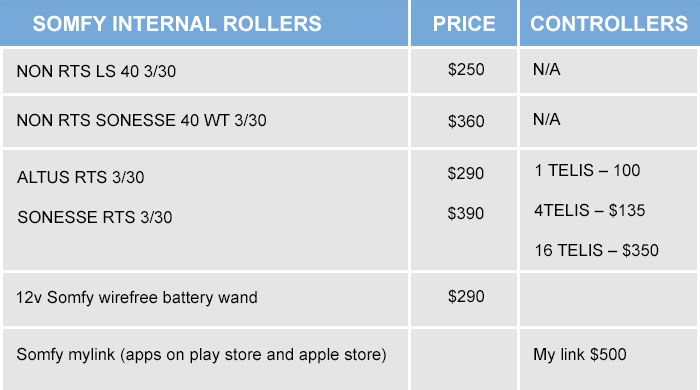Click the $250 price cell
700x390 pixels.
click(x=466, y=70)
